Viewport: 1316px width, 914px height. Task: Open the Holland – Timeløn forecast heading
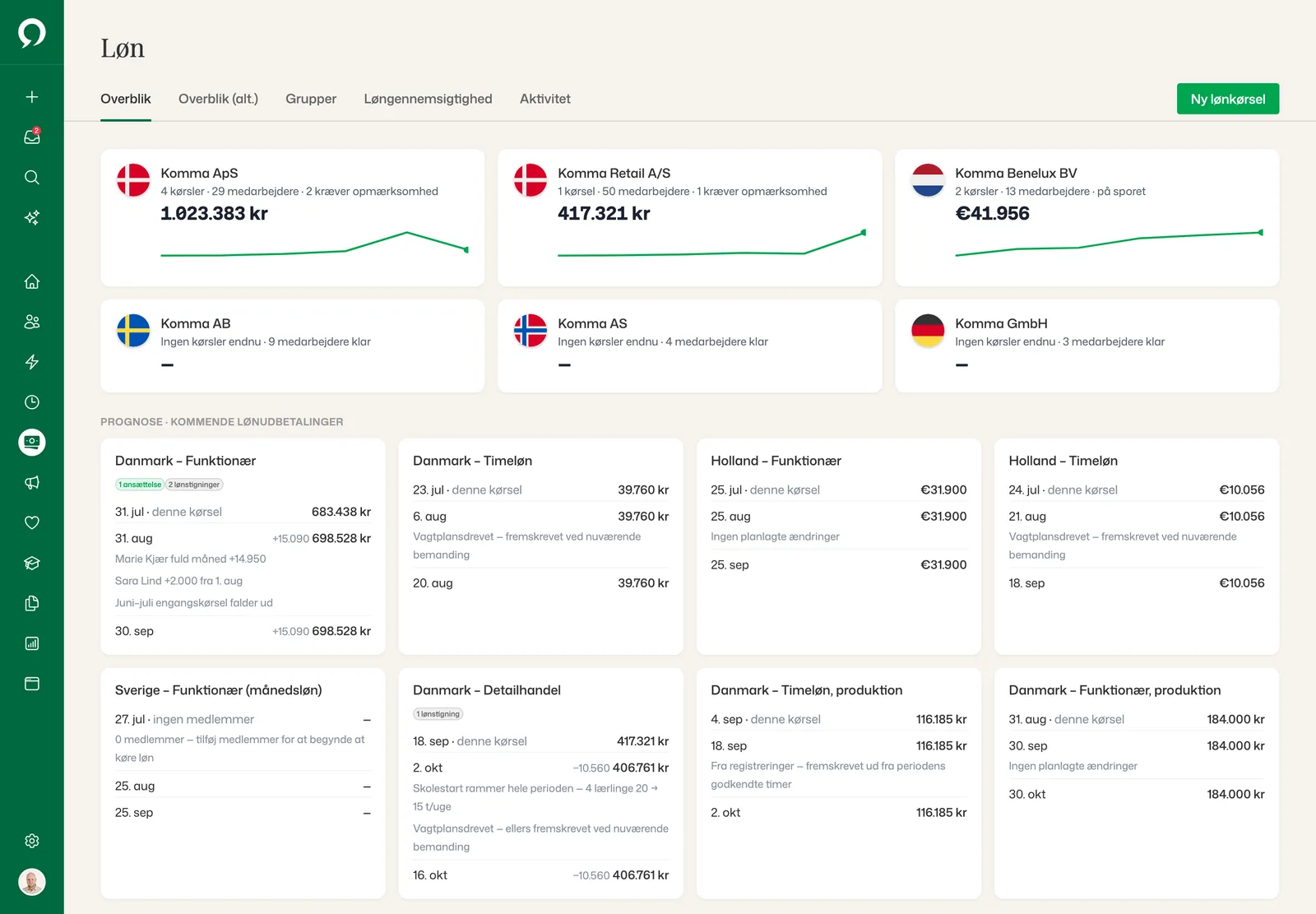point(1063,461)
